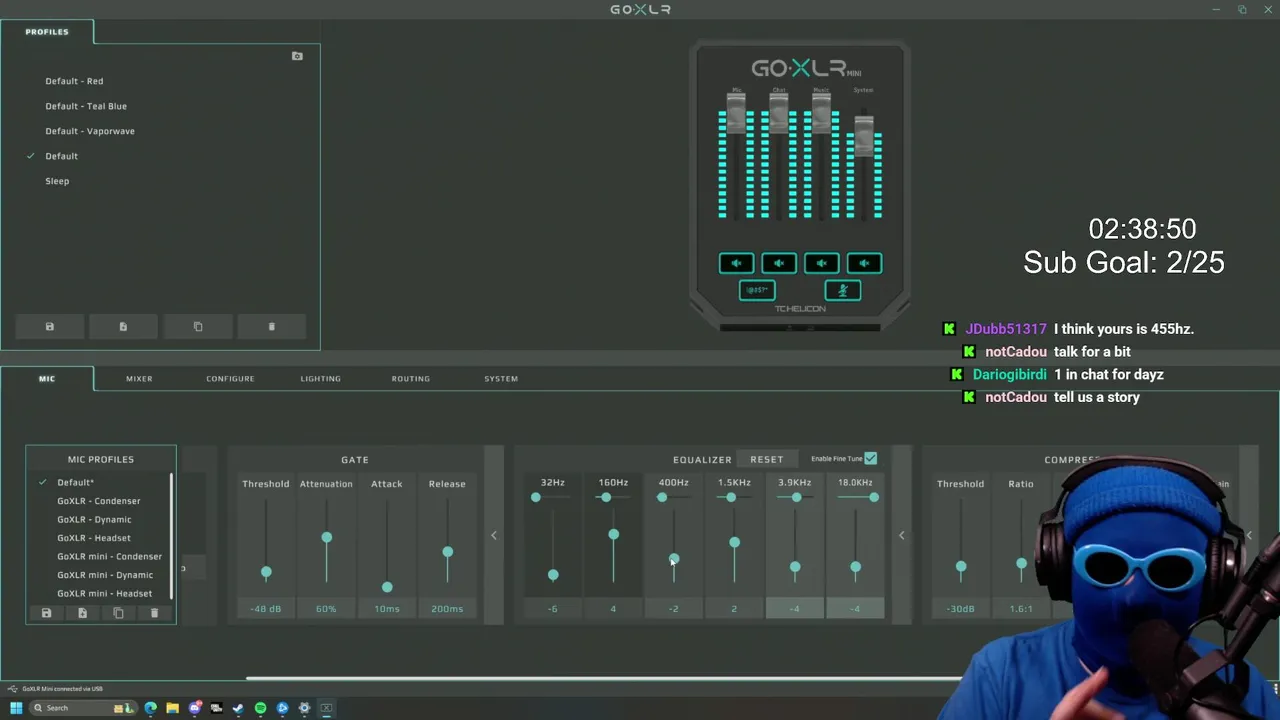Toggle the cough mic-mute button
The width and height of the screenshot is (1280, 720).
[x=843, y=290]
